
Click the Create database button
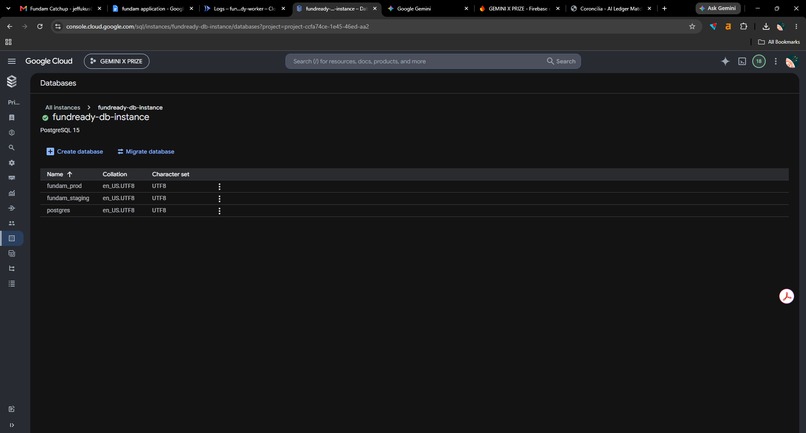[75, 152]
